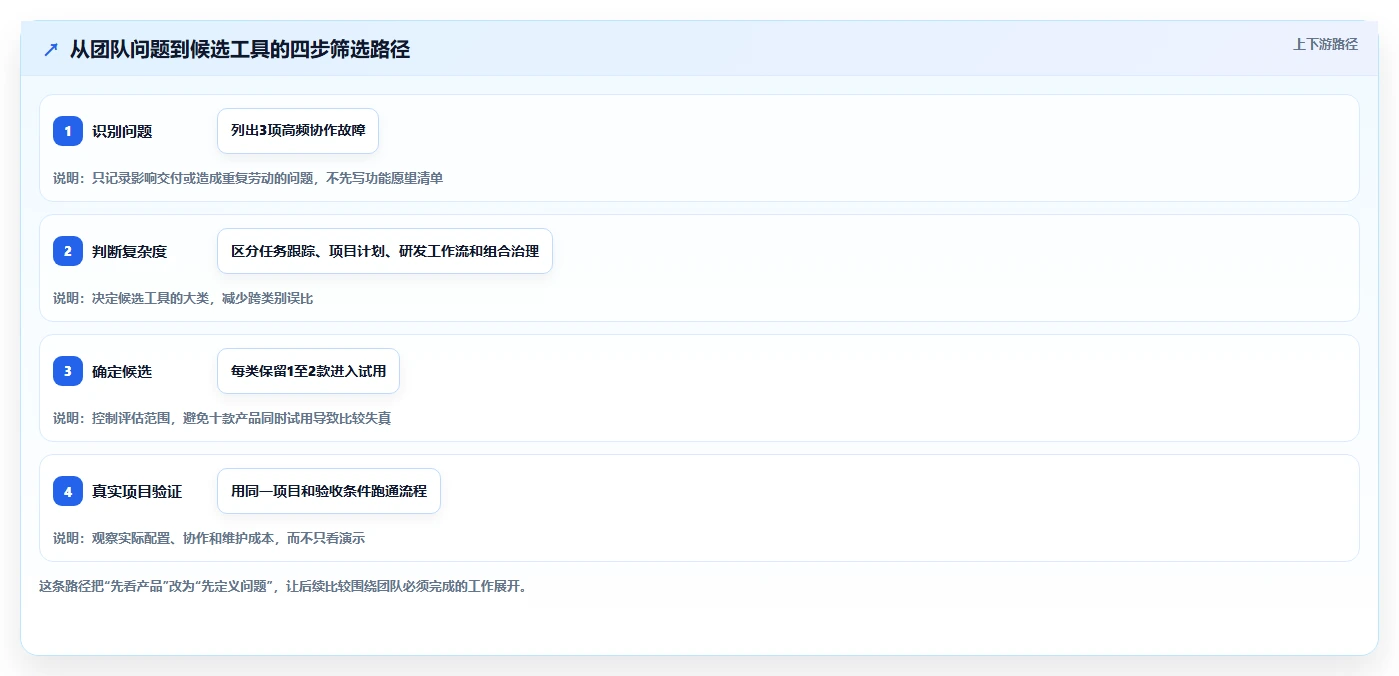This screenshot has height=676, width=1399.
Task: Click the note 观察实际配置、协作和维护成本
Action: coord(209,538)
